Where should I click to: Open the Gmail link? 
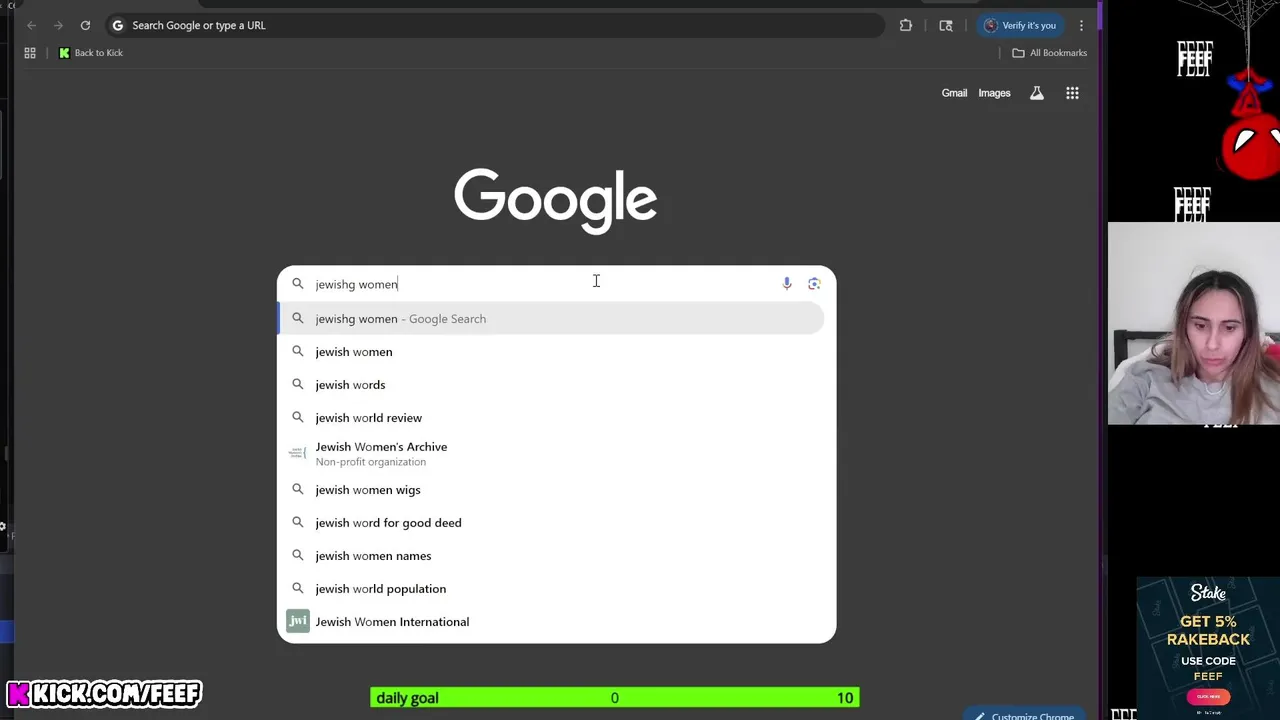point(954,93)
